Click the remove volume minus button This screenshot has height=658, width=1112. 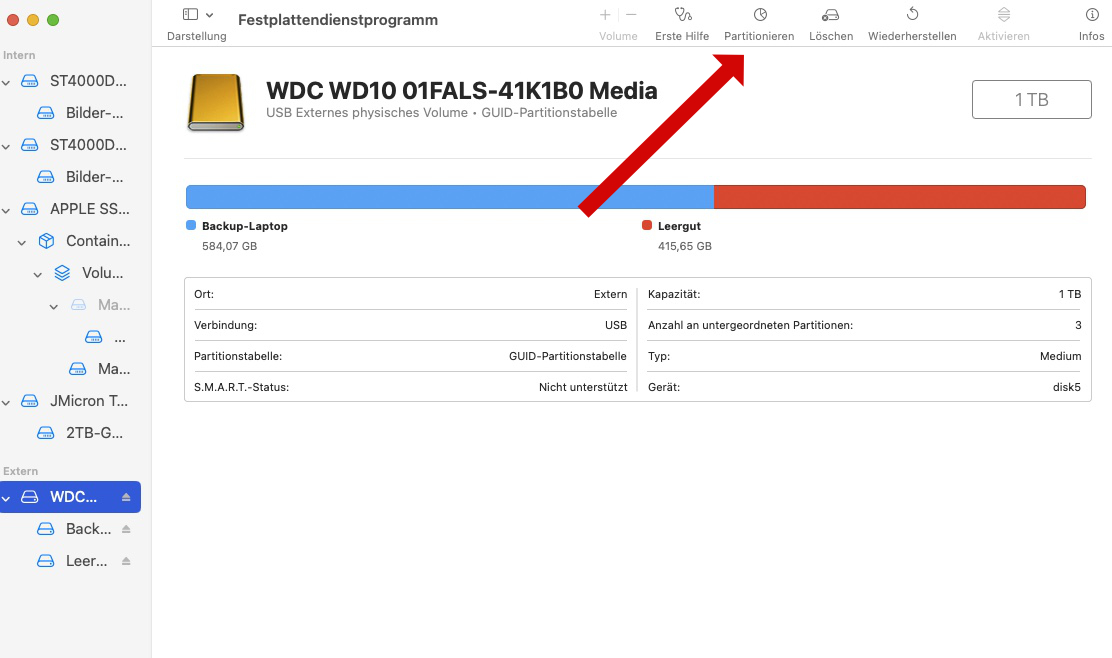click(x=631, y=15)
